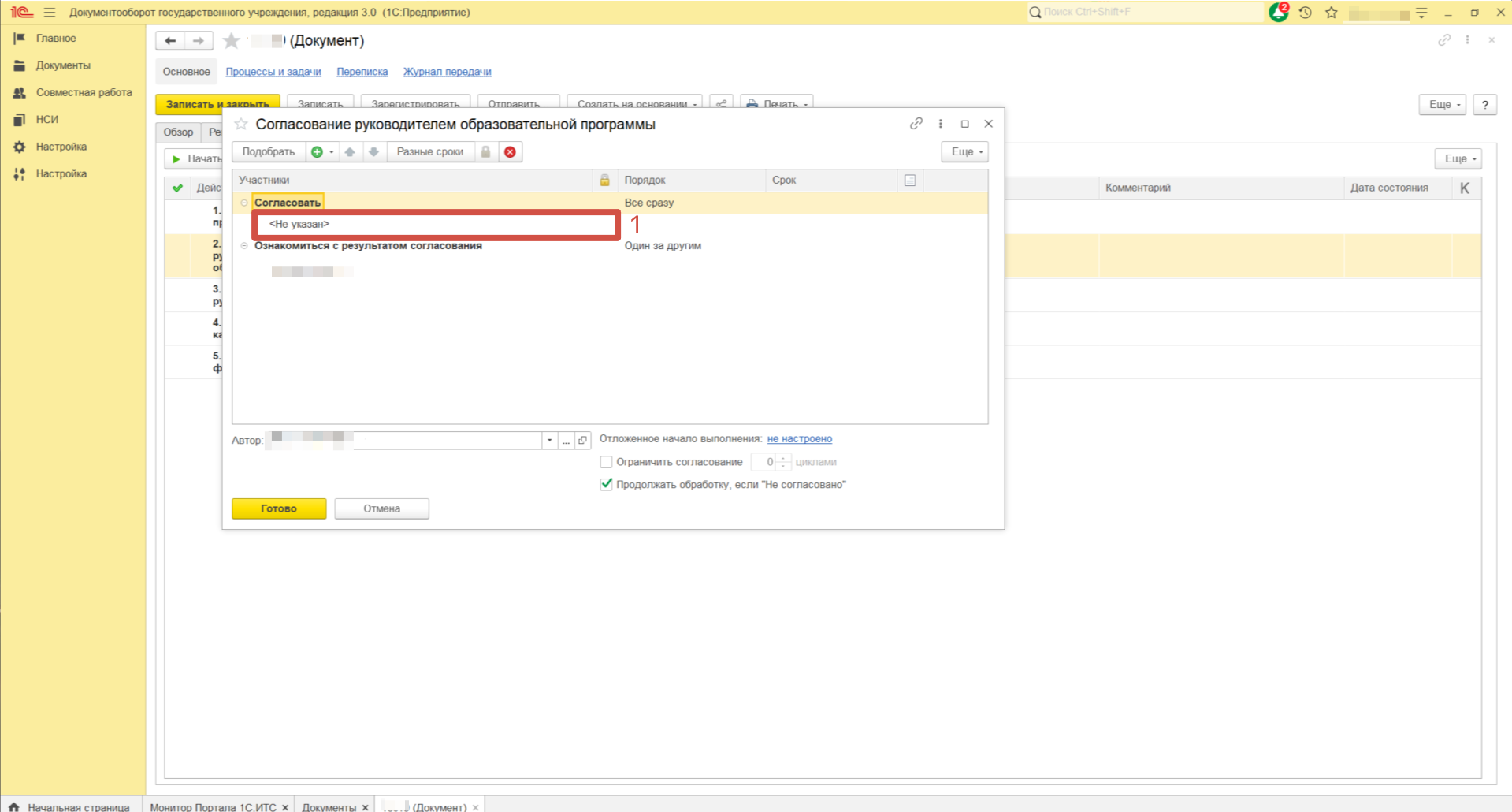The width and height of the screenshot is (1512, 812).
Task: Collapse the 'Согласовать' group
Action: click(244, 203)
